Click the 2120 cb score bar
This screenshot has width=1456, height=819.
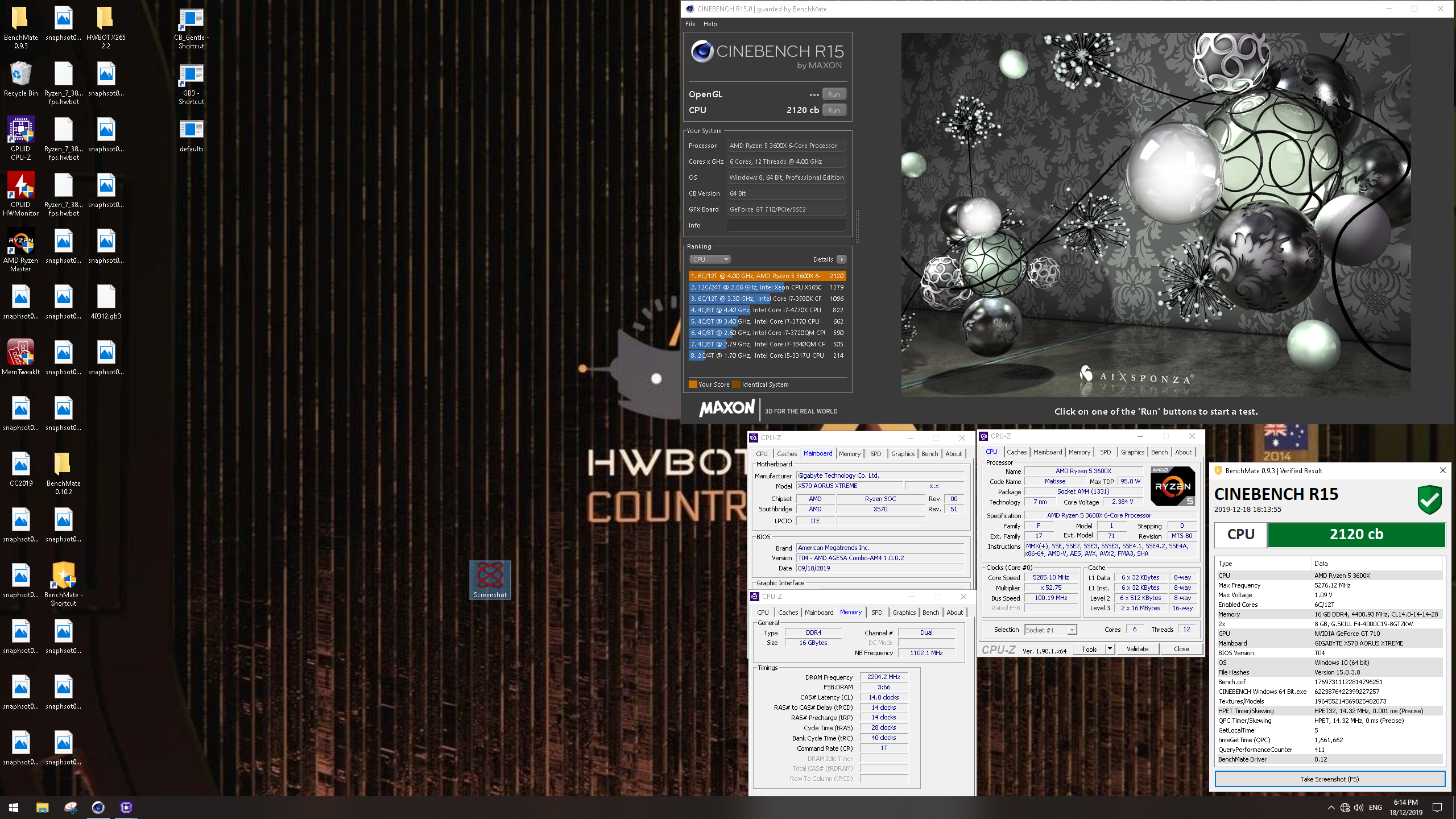[1356, 534]
